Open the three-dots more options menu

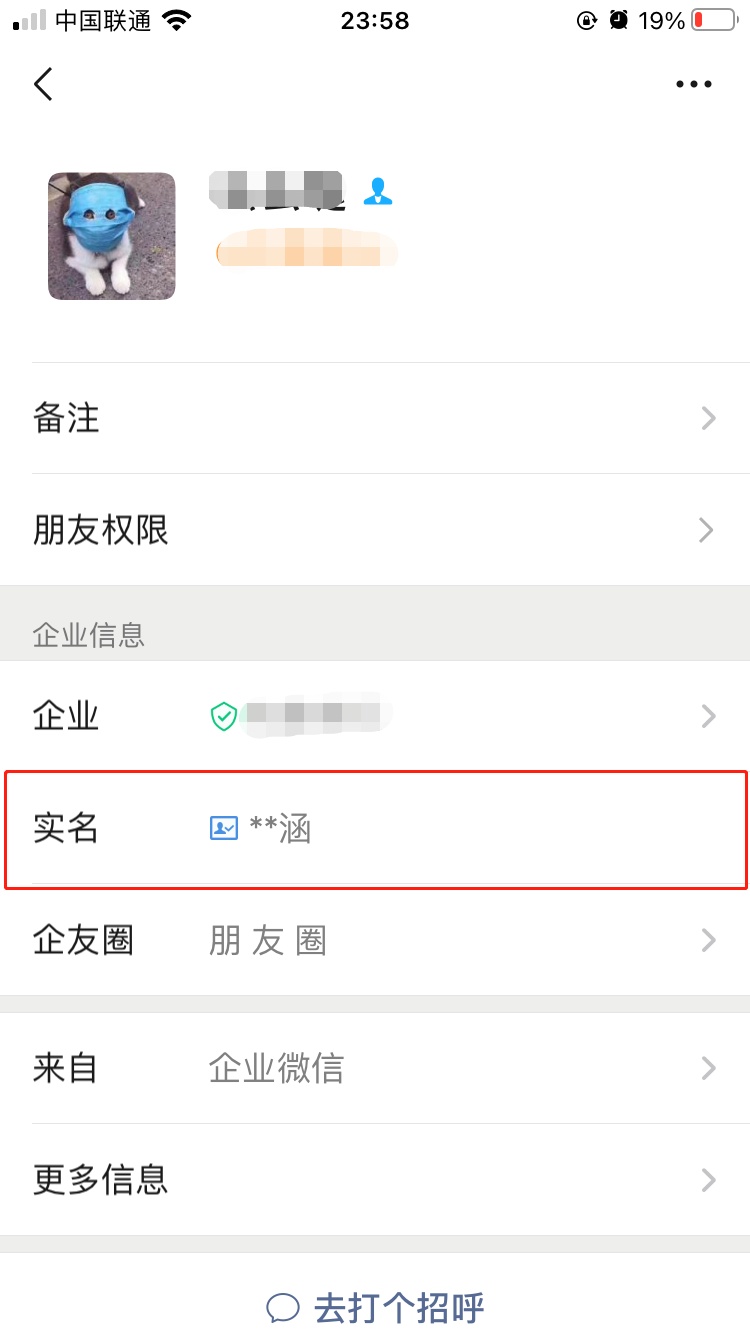[693, 85]
